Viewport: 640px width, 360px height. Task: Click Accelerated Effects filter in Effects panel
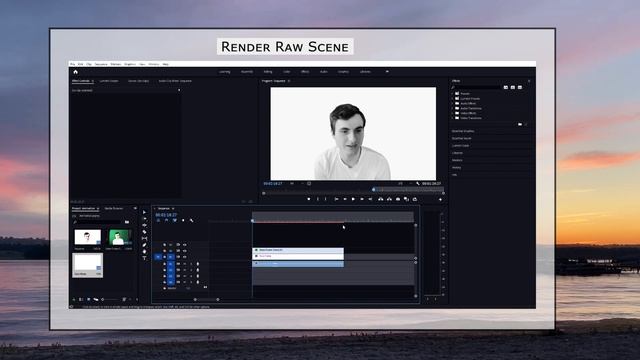point(506,87)
